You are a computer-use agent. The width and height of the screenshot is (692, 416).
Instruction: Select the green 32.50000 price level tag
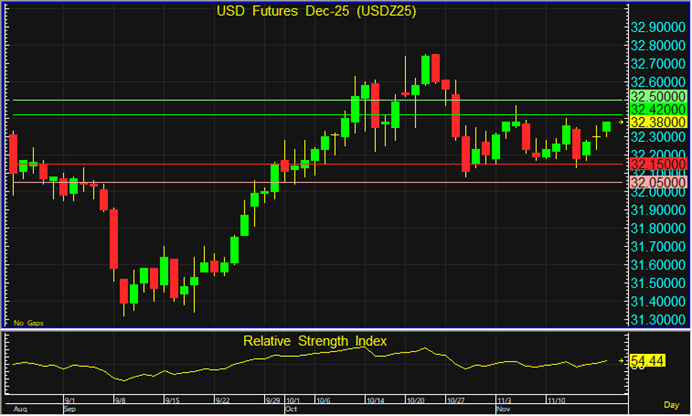(656, 95)
